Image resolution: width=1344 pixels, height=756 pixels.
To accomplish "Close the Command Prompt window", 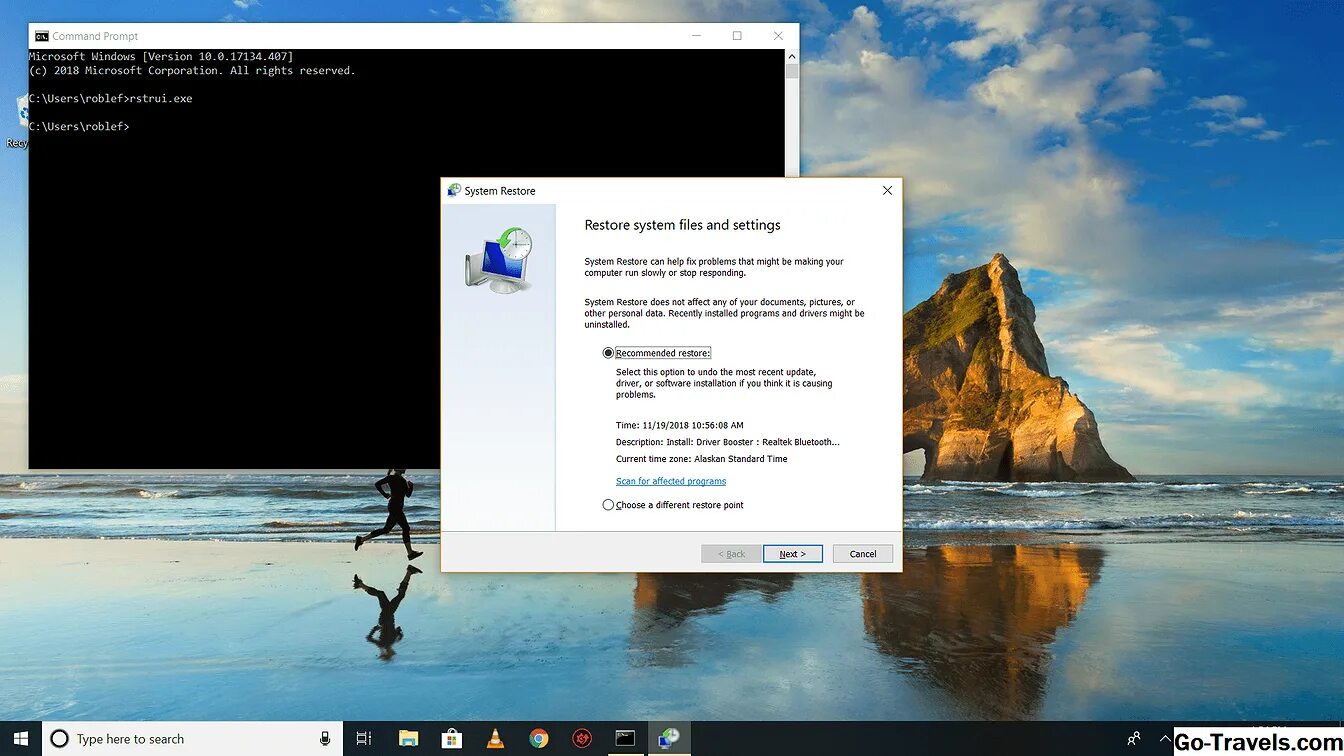I will pos(778,36).
